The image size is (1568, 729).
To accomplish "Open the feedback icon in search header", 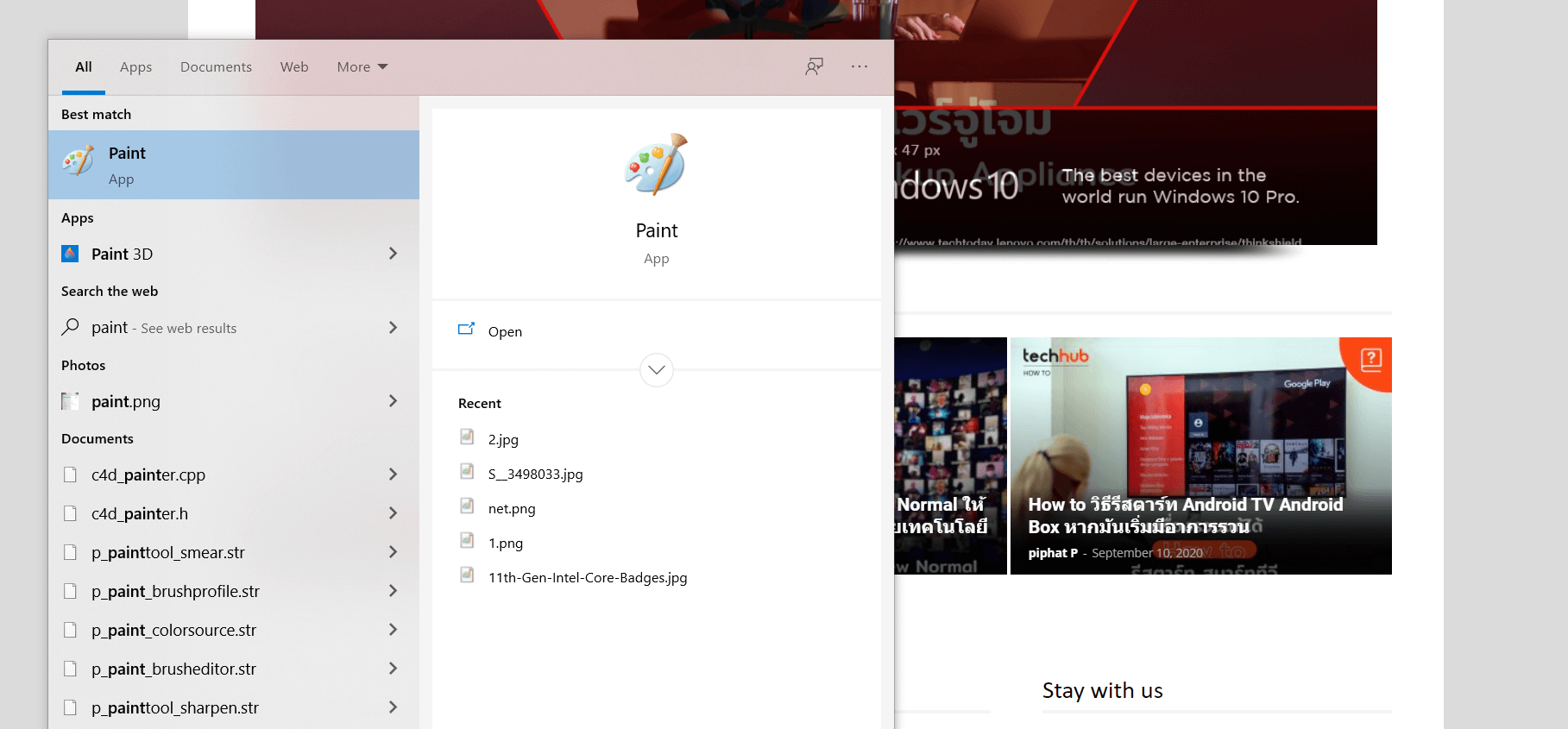I will 814,66.
